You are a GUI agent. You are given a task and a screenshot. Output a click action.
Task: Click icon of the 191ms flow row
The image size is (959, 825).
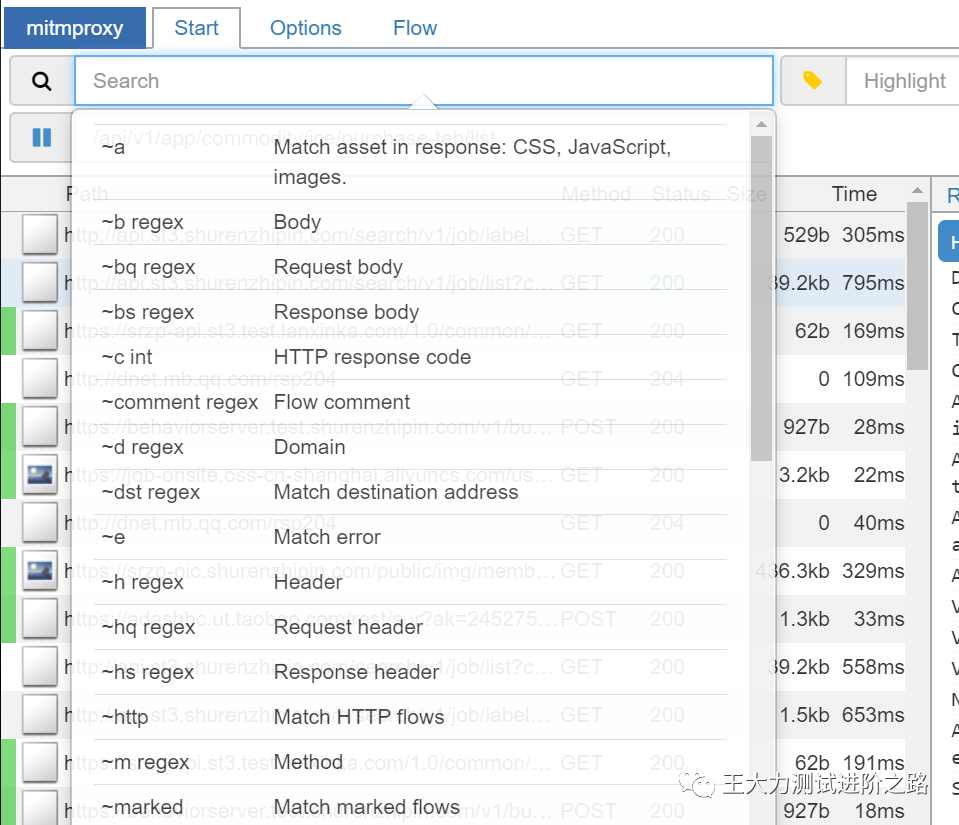point(40,763)
